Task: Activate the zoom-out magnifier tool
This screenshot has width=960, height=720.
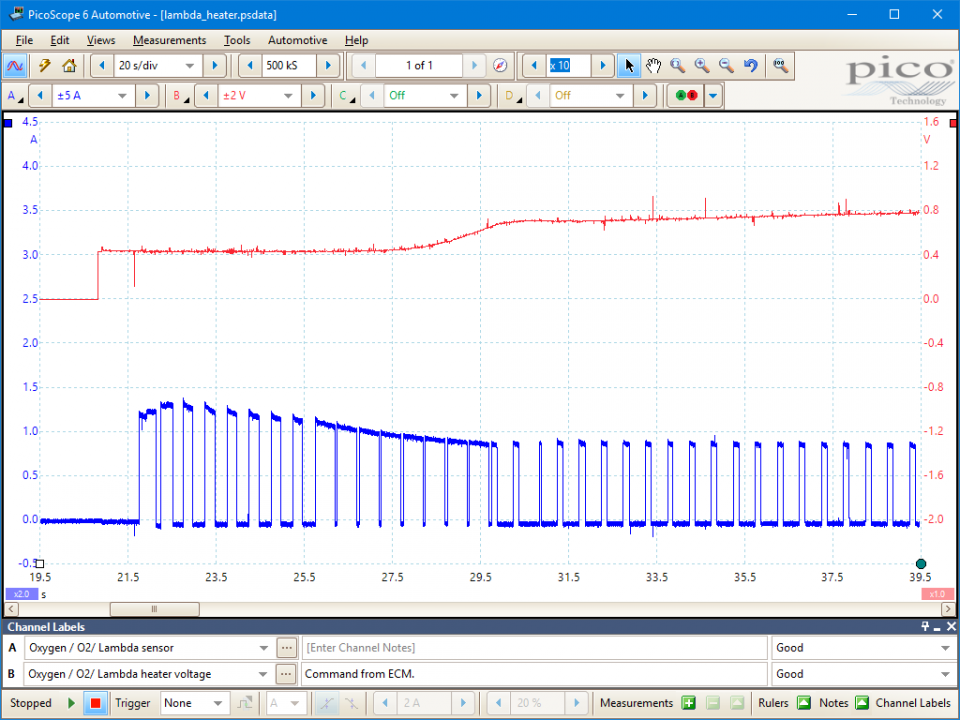Action: pyautogui.click(x=726, y=66)
